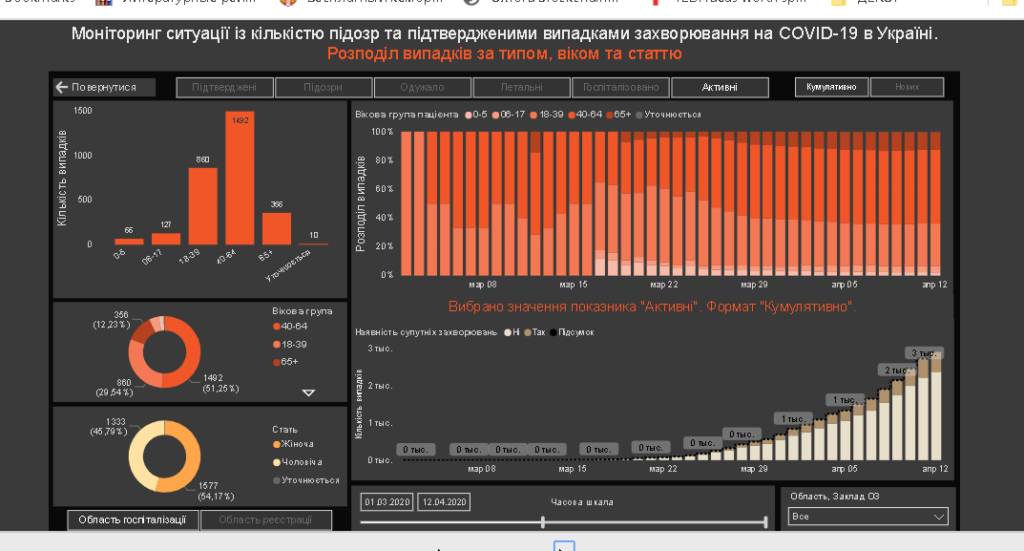
Task: Click the Підсумок legend marker
Action: pyautogui.click(x=553, y=332)
